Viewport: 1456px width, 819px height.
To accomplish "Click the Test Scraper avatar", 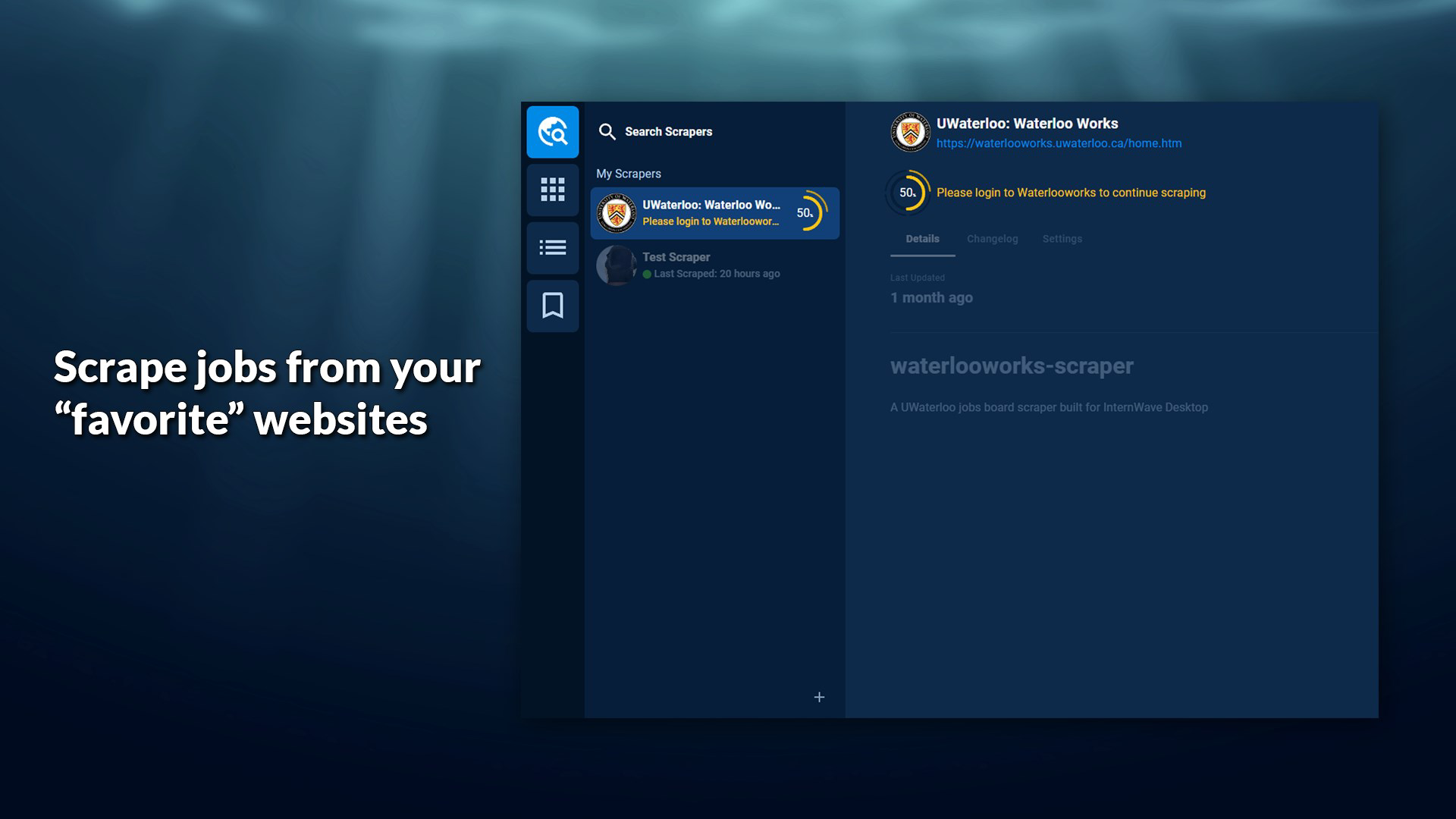I will tap(616, 265).
